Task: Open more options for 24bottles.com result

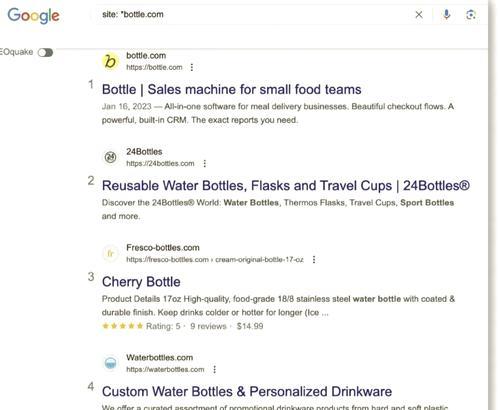Action: pos(205,163)
